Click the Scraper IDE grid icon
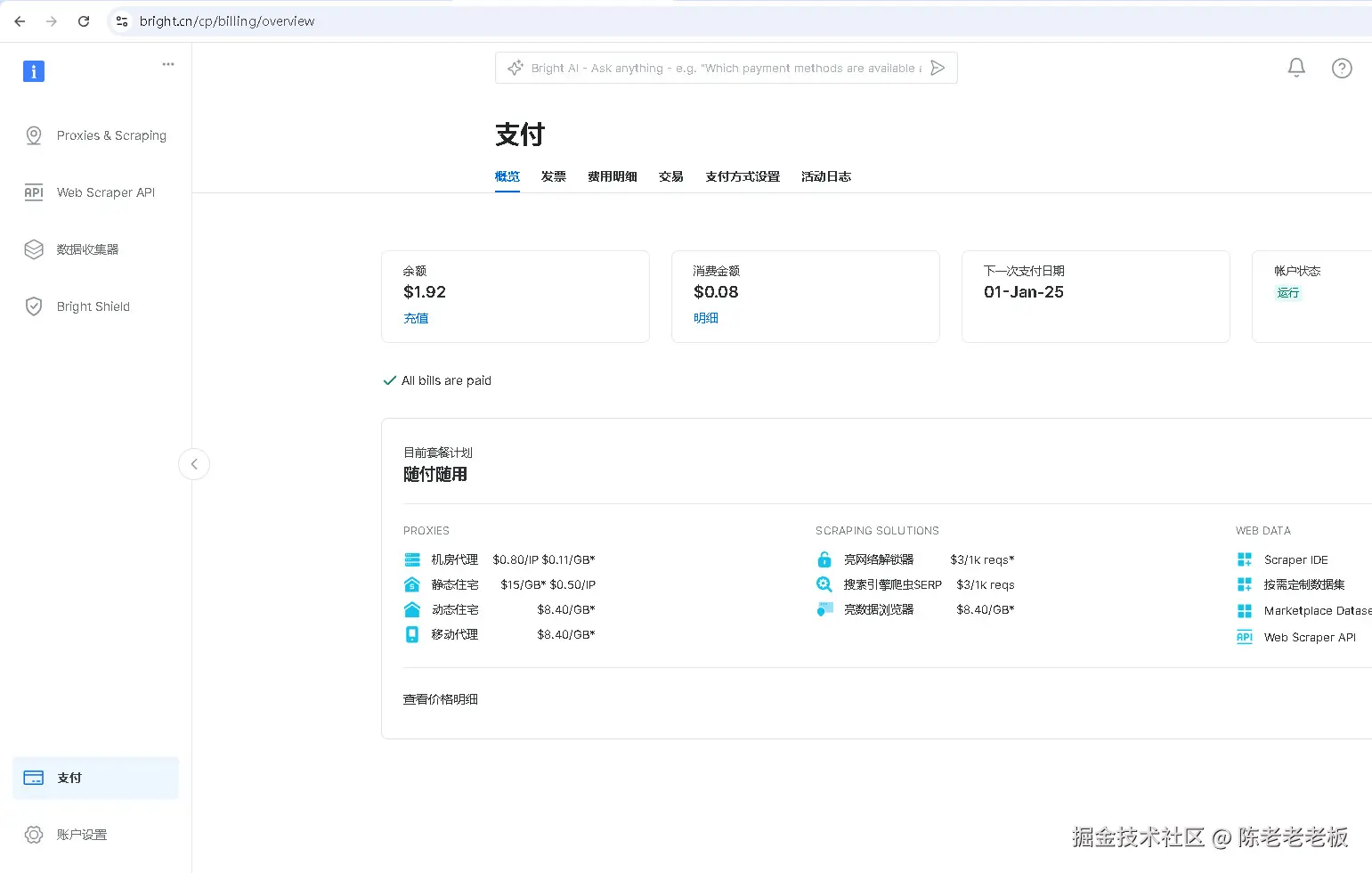Screen dimensions: 1372x873 click(x=1245, y=559)
